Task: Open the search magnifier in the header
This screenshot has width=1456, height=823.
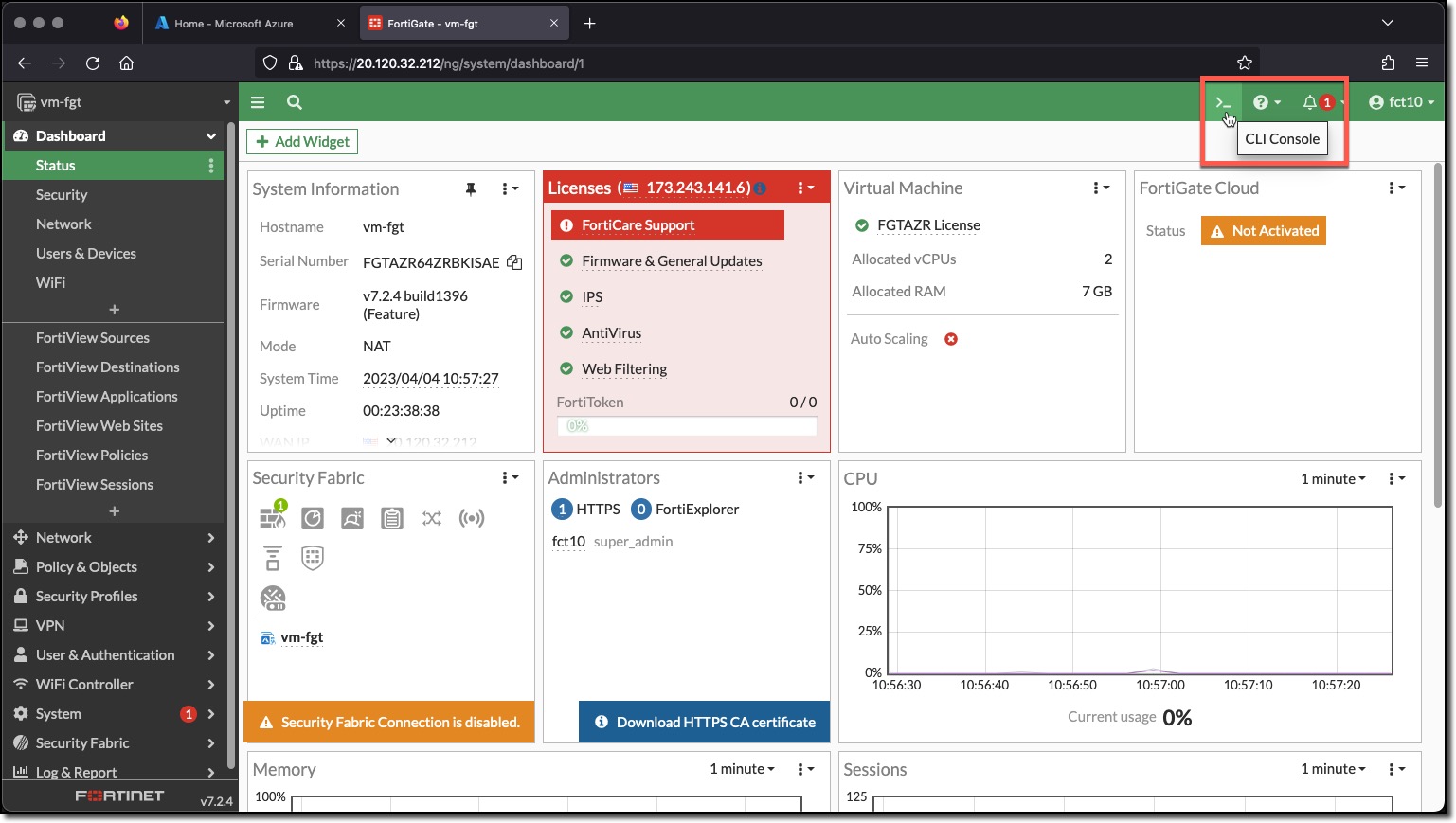Action: pyautogui.click(x=295, y=102)
